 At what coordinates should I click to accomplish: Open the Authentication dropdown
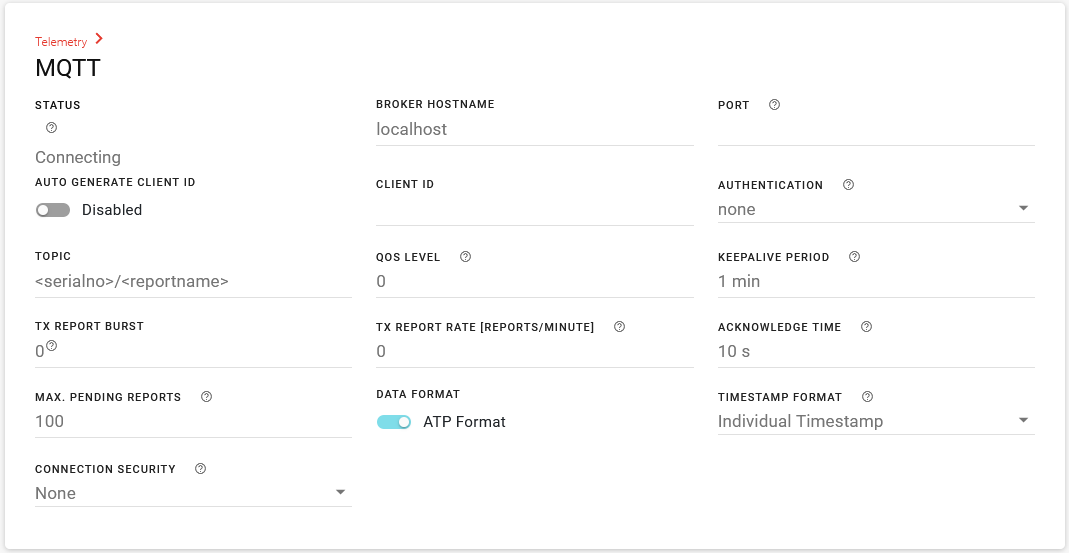pyautogui.click(x=875, y=209)
